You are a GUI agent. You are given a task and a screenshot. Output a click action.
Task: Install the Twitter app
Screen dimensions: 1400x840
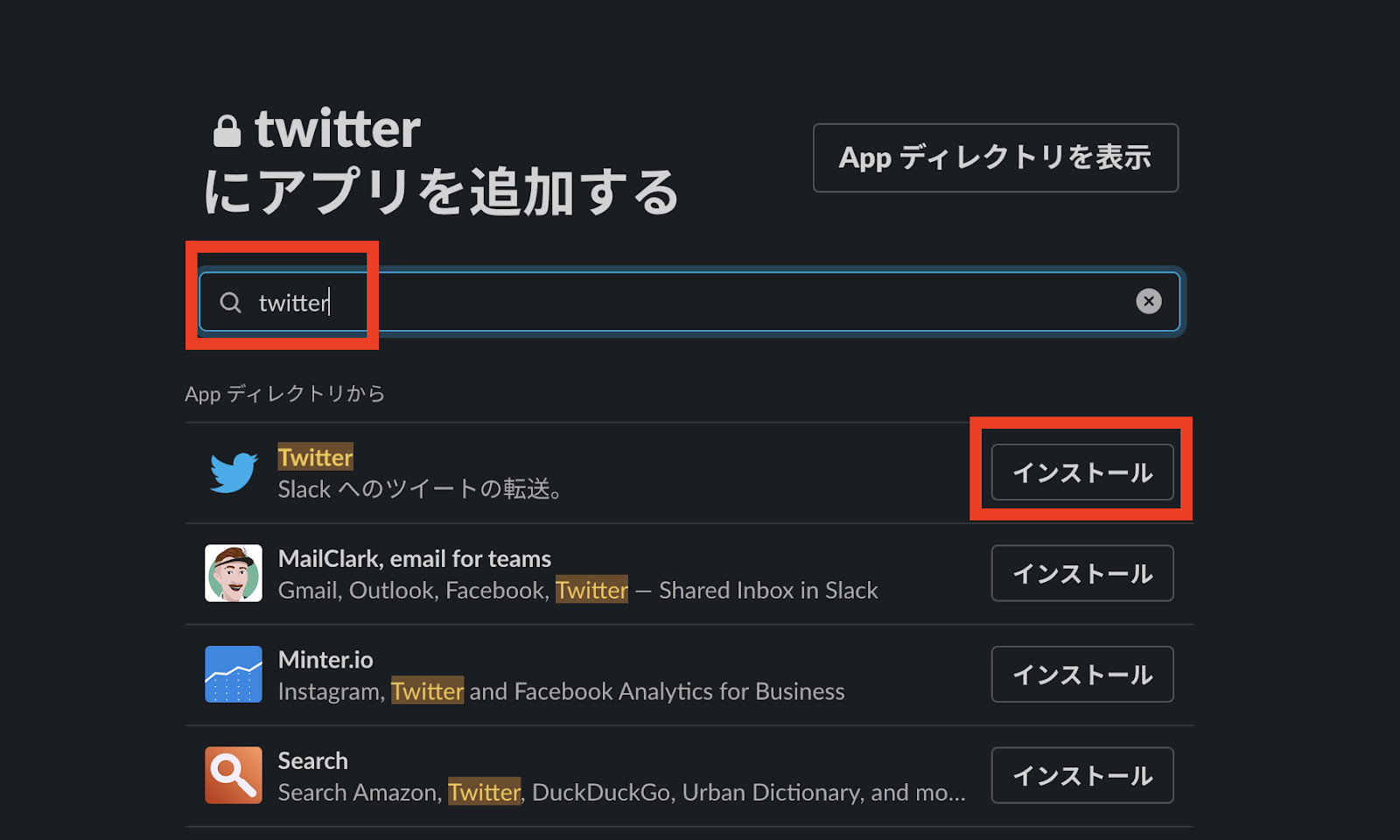(x=1082, y=472)
